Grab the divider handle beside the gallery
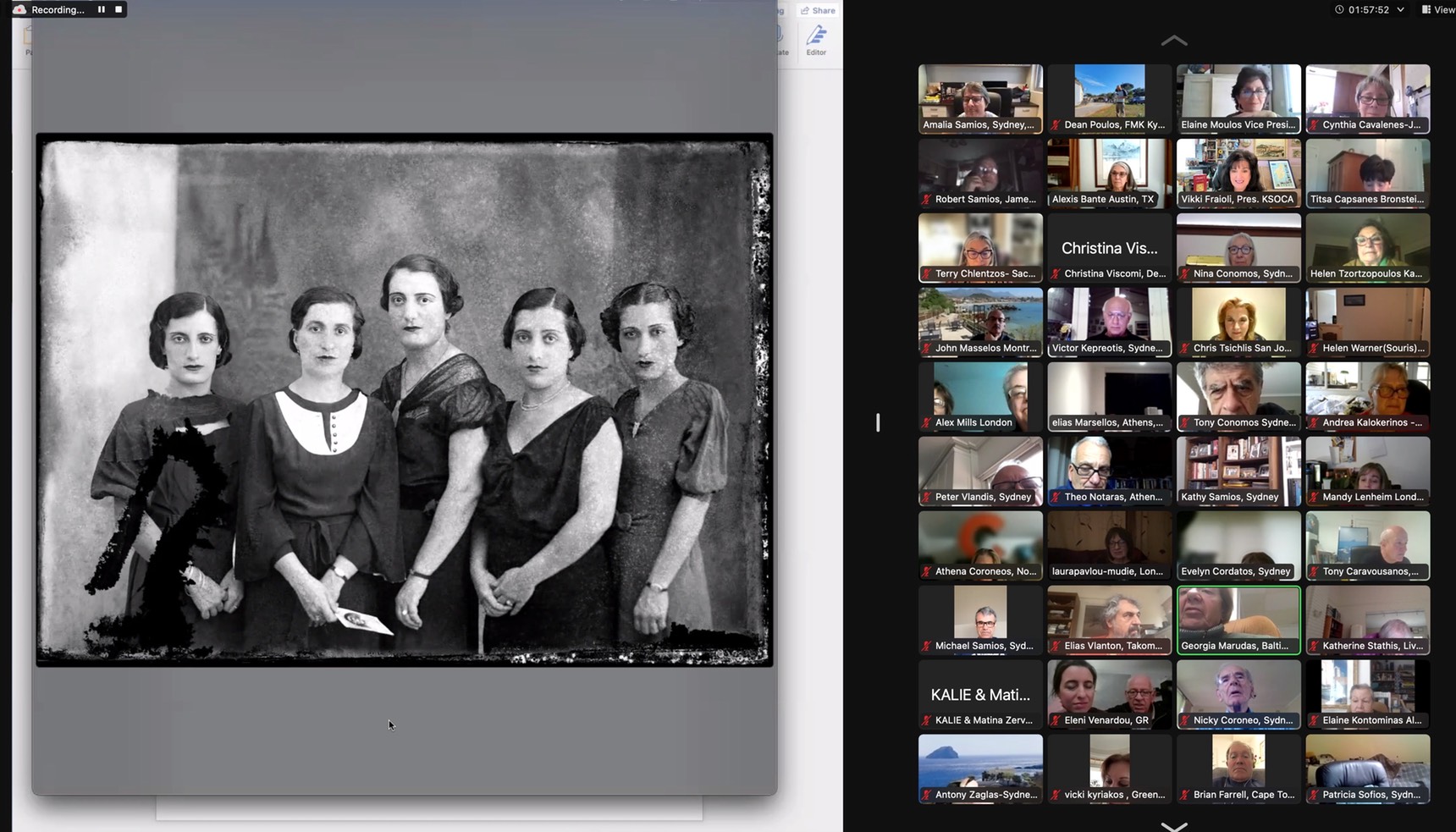 pyautogui.click(x=878, y=422)
